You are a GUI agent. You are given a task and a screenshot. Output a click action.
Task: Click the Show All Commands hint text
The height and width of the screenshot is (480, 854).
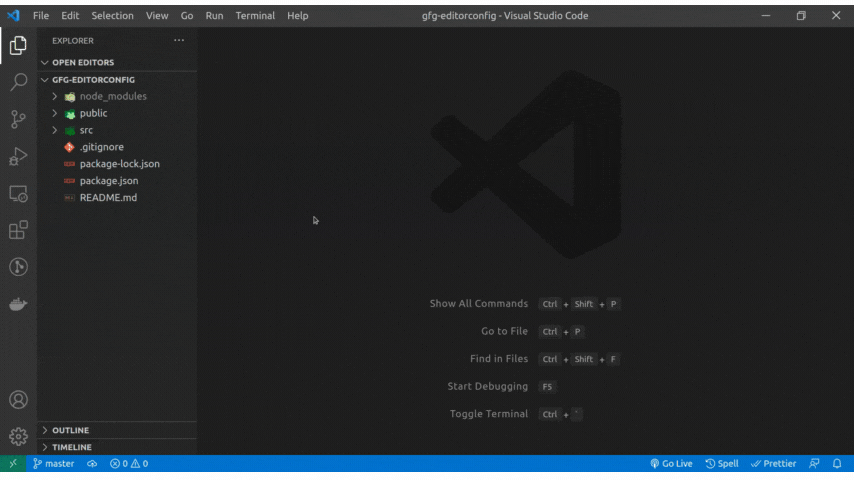click(x=479, y=303)
